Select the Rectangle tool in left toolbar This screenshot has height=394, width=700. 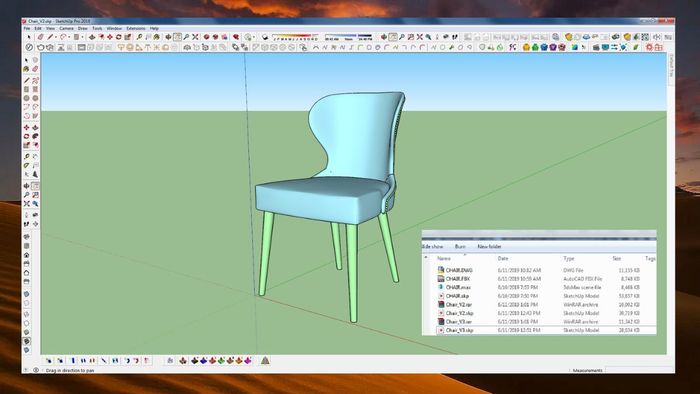[26, 89]
